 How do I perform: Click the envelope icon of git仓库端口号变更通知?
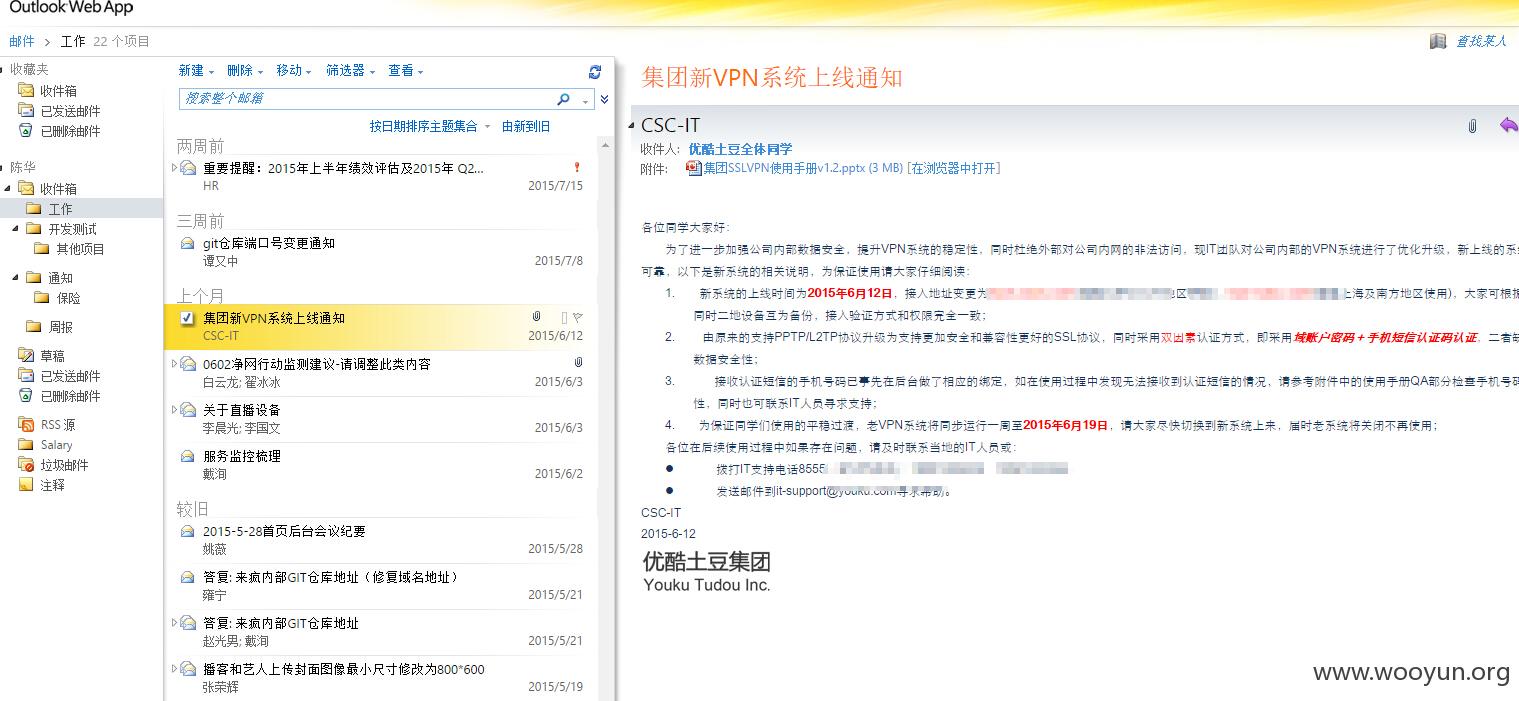187,243
